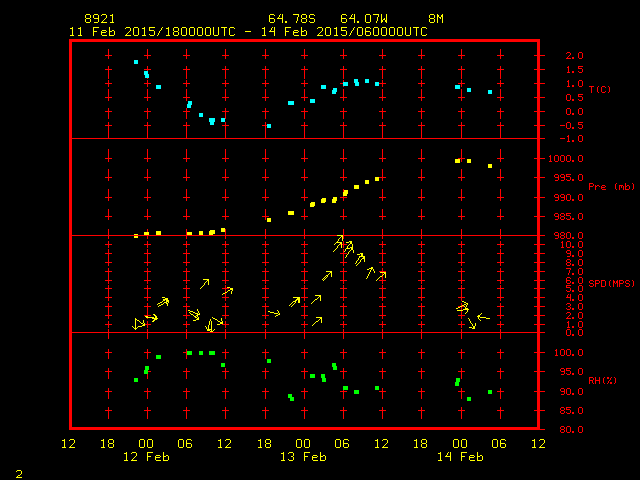640x480 pixels.
Task: Click the rightmost yellow pressure data point
Action: click(x=490, y=166)
